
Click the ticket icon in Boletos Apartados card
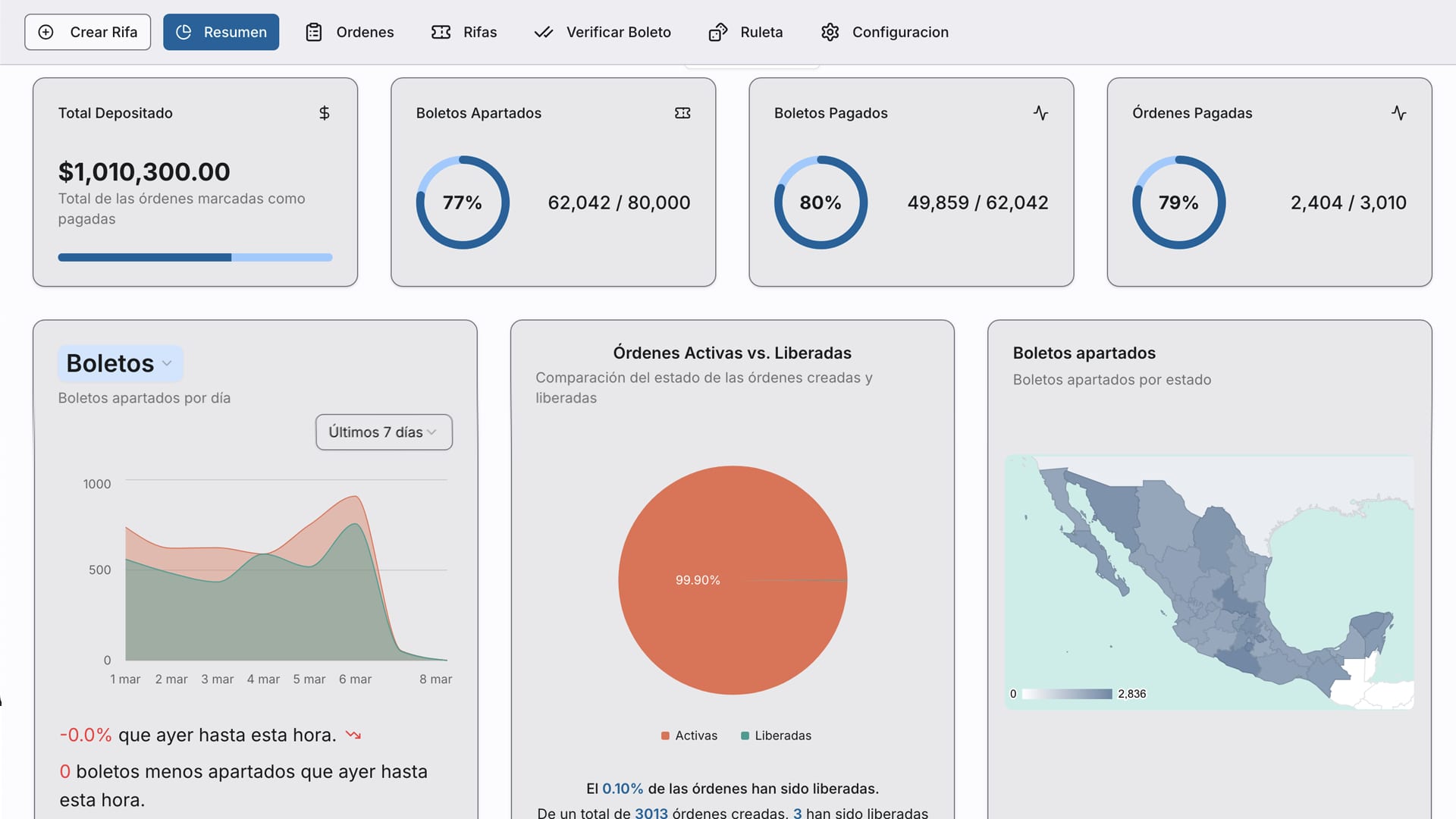coord(682,113)
